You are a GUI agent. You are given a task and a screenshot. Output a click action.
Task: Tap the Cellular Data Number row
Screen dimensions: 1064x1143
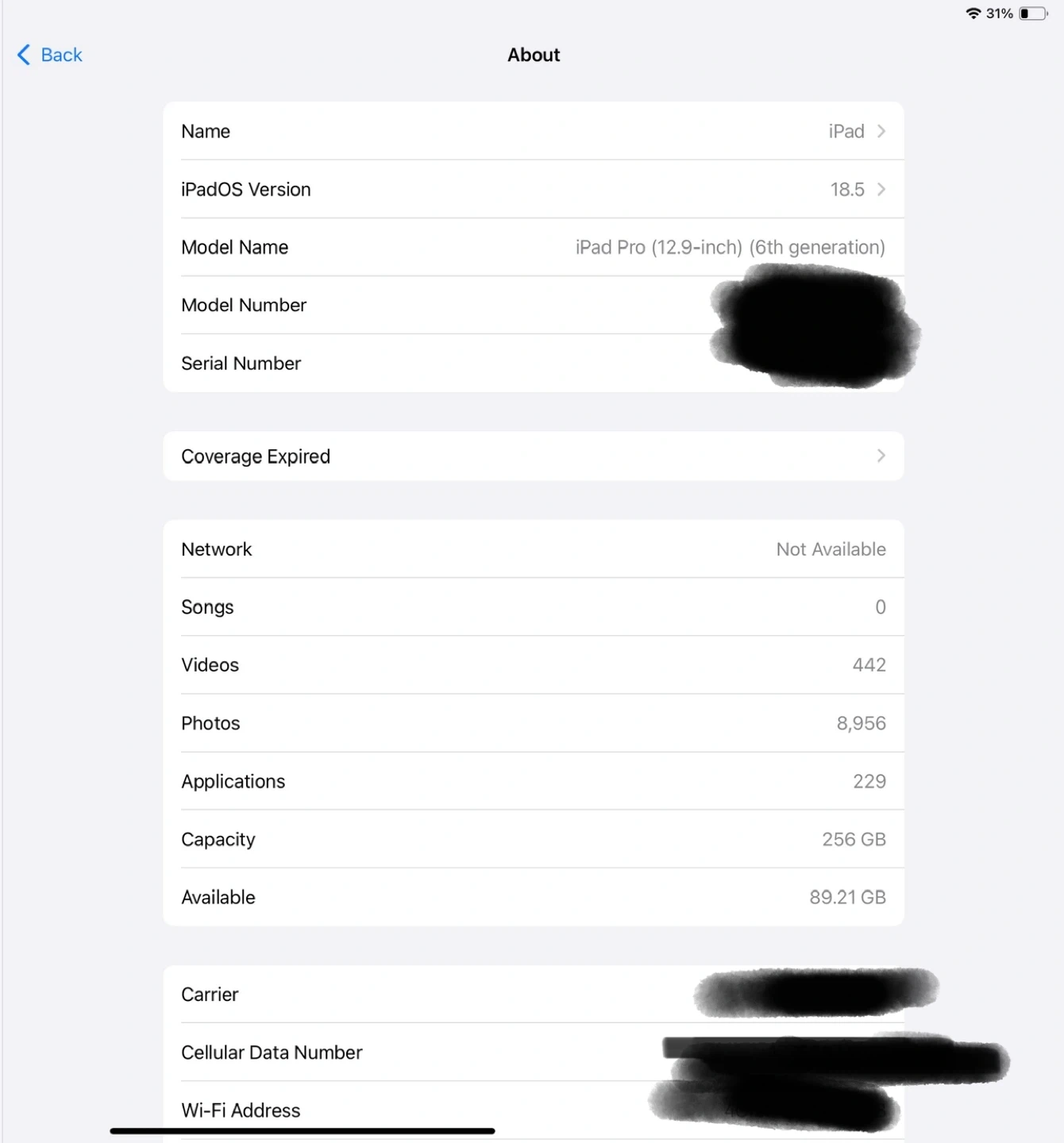coord(534,1053)
